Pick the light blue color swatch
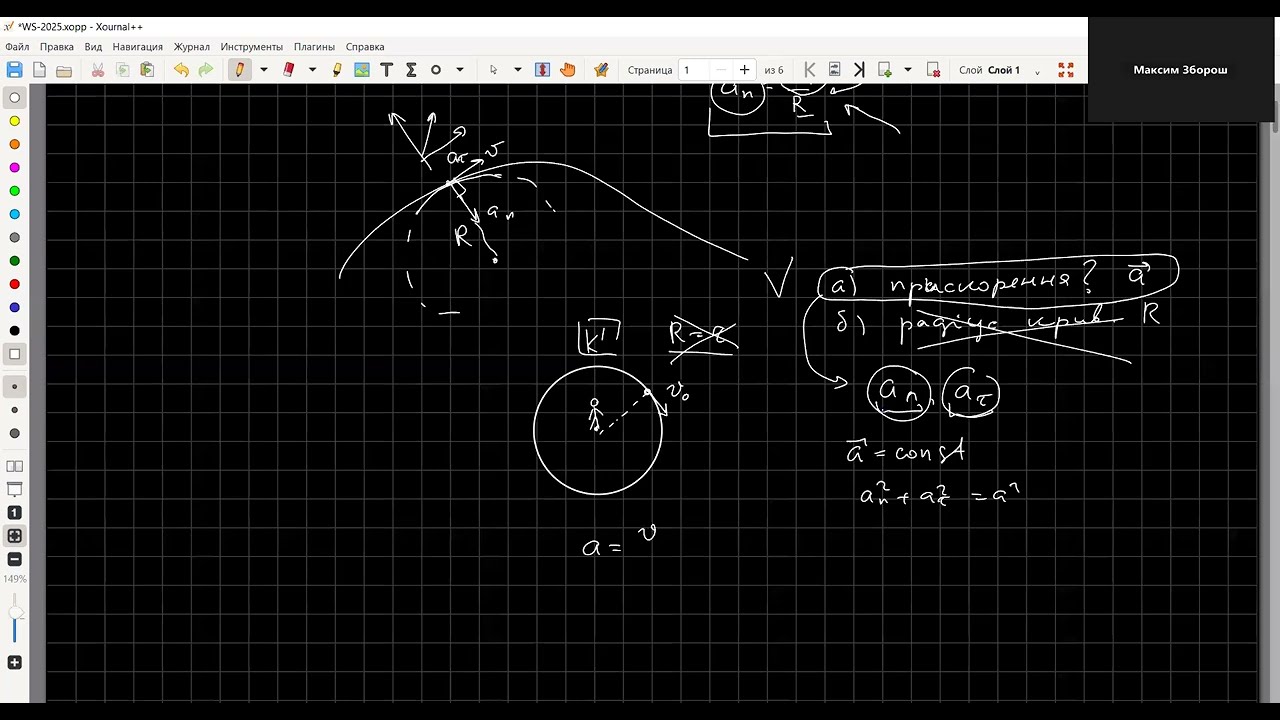 click(x=14, y=214)
